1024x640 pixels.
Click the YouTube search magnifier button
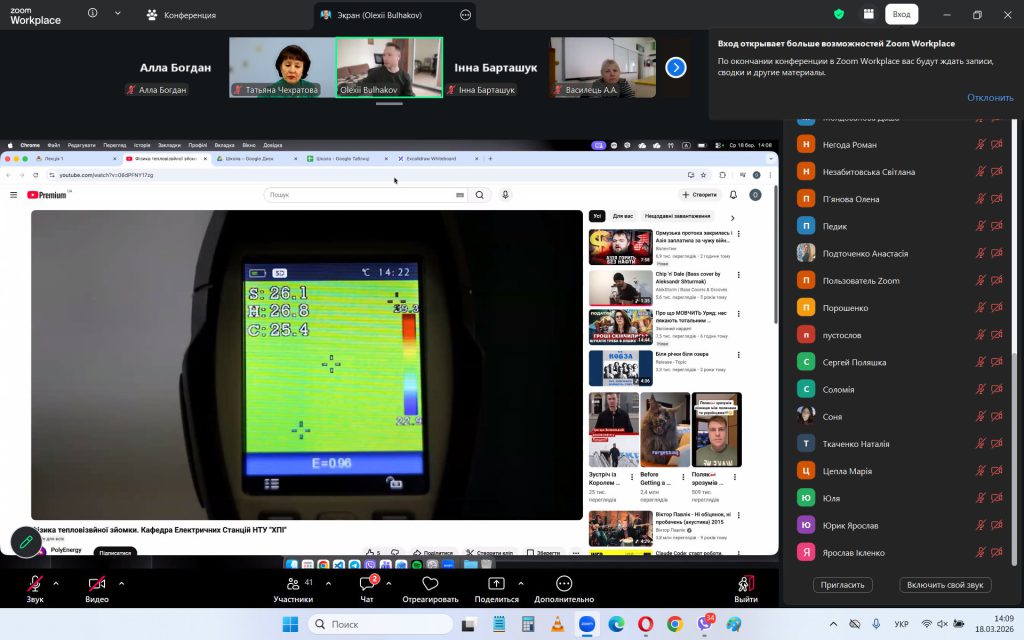click(x=479, y=195)
